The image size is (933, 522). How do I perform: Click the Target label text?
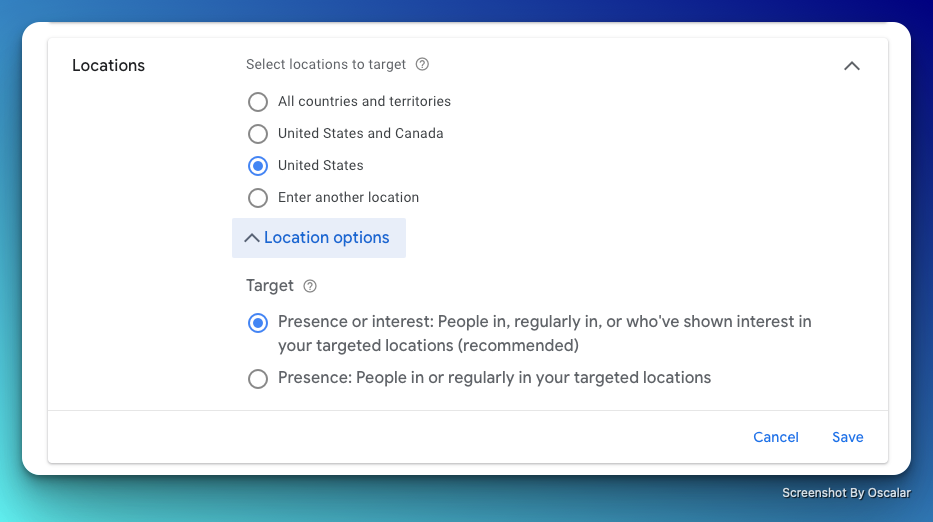click(x=270, y=286)
